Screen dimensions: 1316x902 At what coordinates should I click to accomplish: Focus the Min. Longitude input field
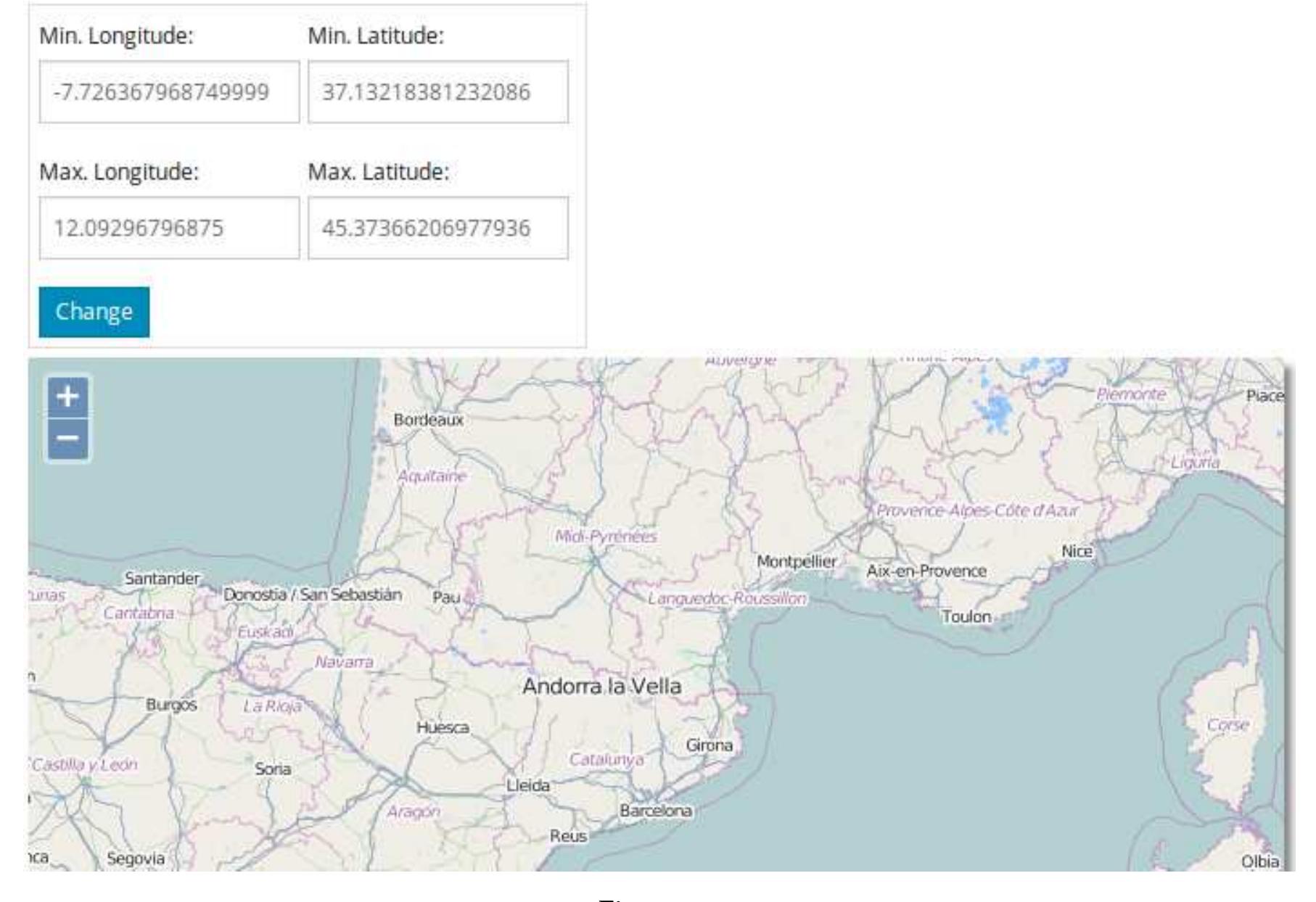169,92
